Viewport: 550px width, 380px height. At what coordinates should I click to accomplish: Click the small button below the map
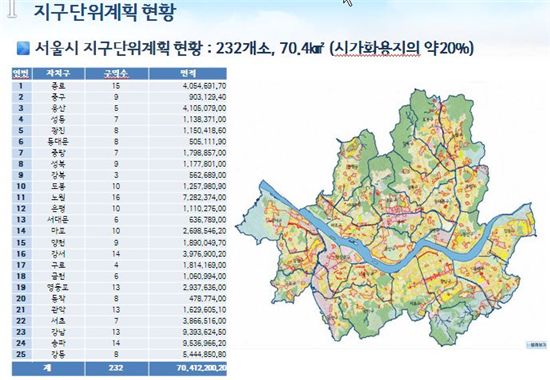pos(536,345)
